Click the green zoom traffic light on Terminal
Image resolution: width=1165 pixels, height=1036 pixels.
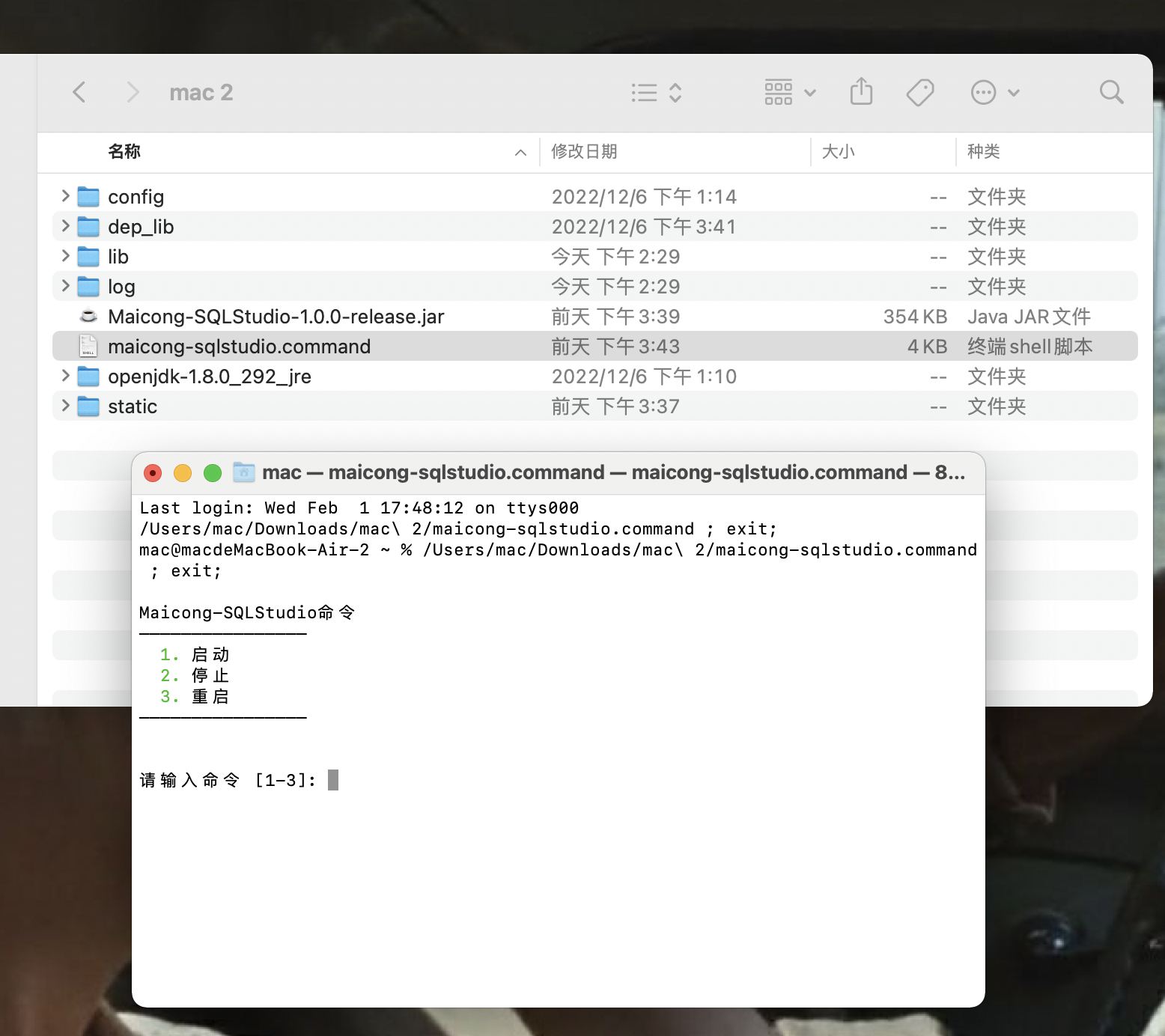(x=213, y=472)
